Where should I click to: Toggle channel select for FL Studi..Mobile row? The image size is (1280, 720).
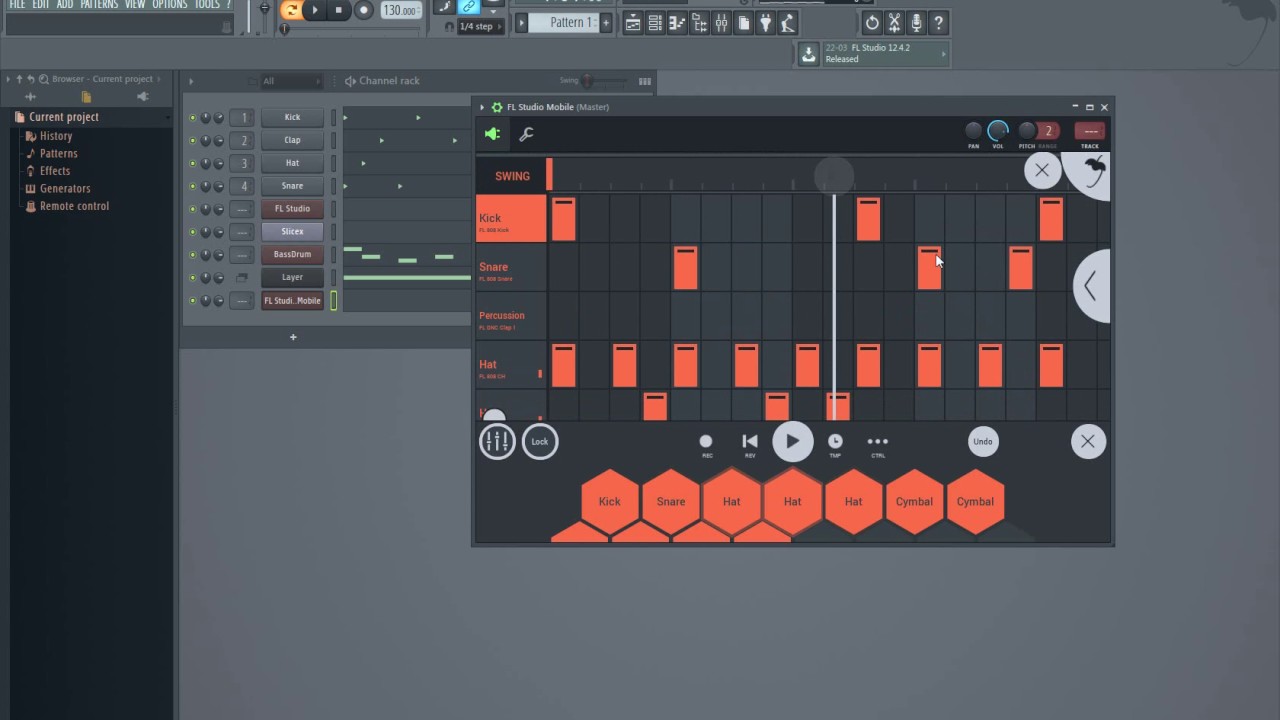pyautogui.click(x=334, y=300)
